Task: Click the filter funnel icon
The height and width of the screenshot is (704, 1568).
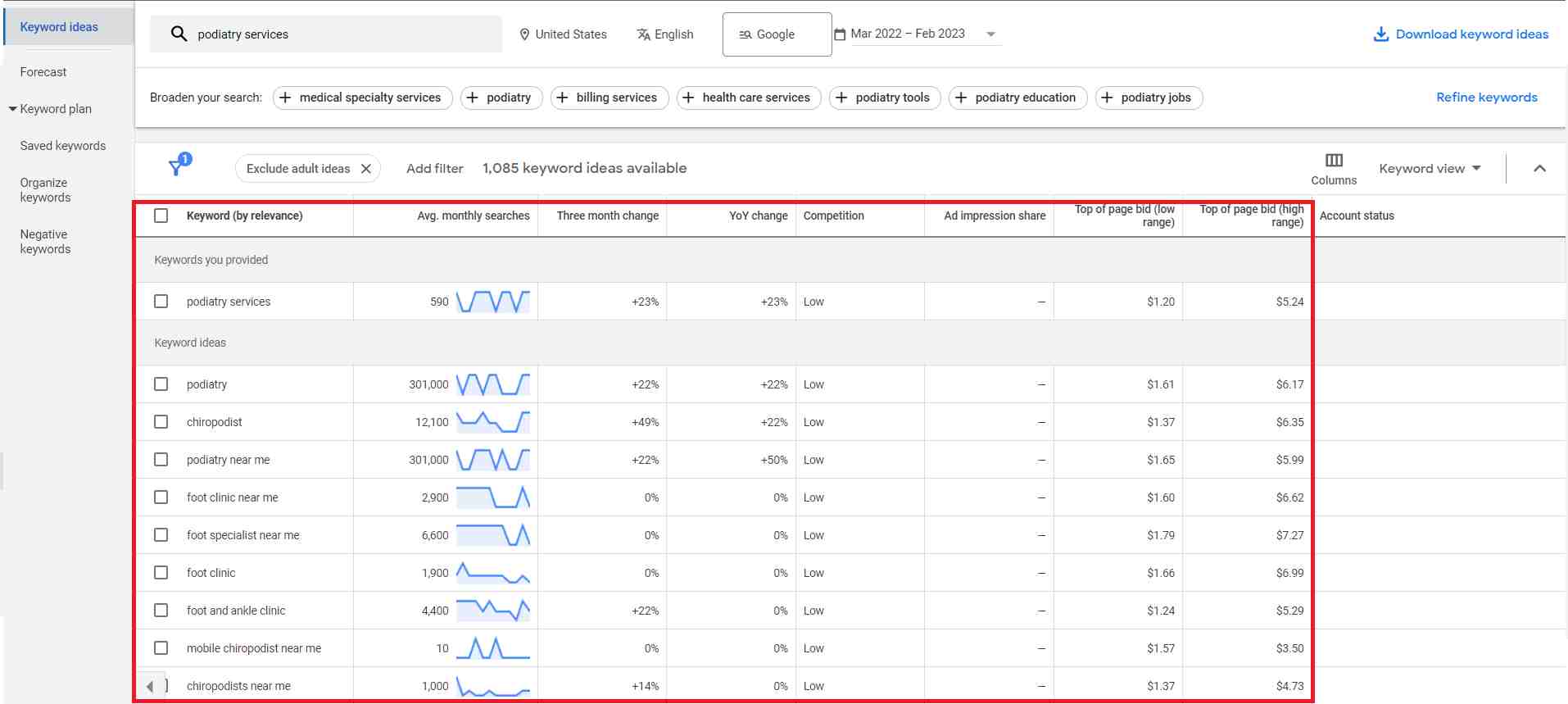Action: tap(176, 168)
